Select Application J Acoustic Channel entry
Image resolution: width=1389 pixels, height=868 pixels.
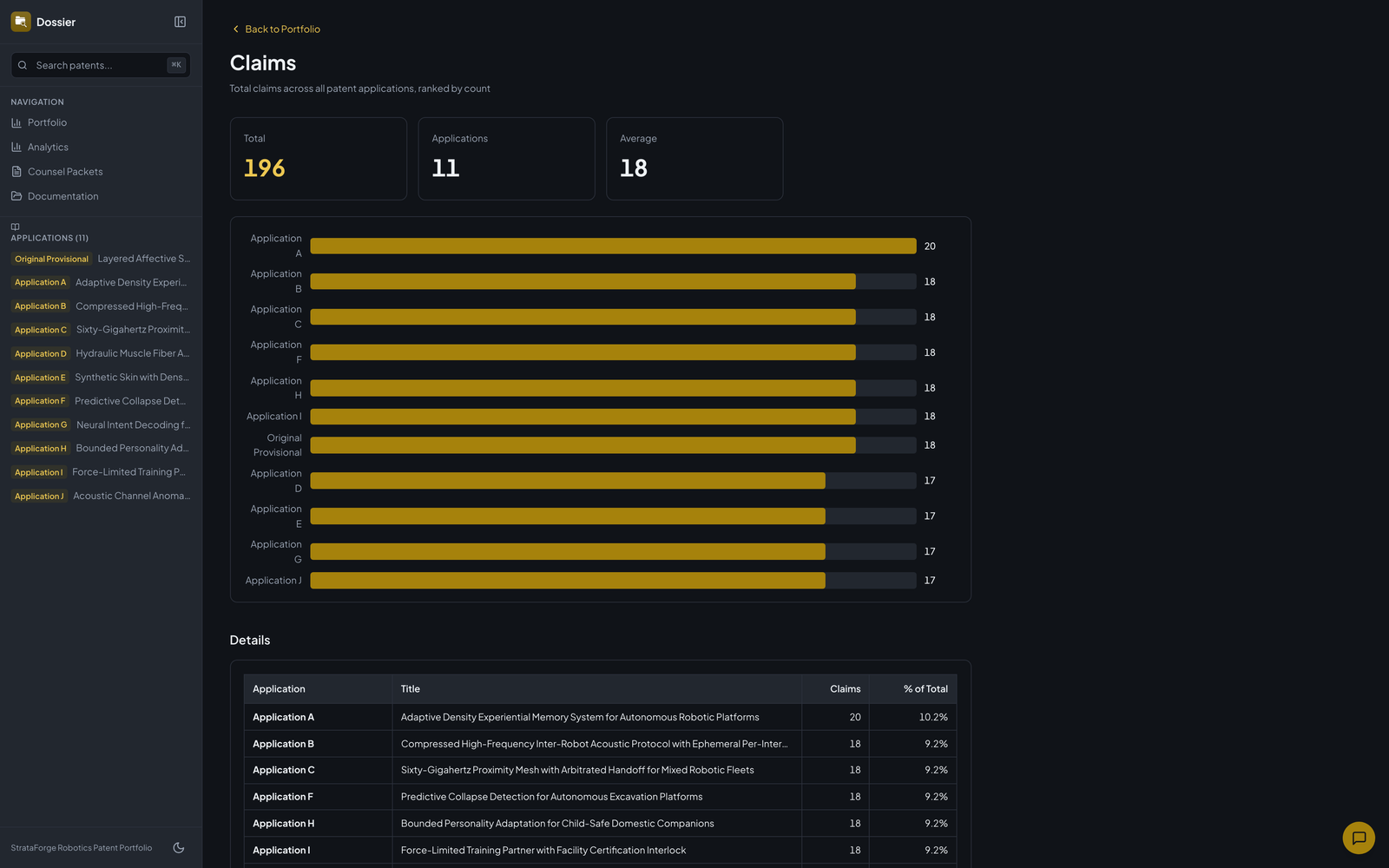(x=101, y=496)
